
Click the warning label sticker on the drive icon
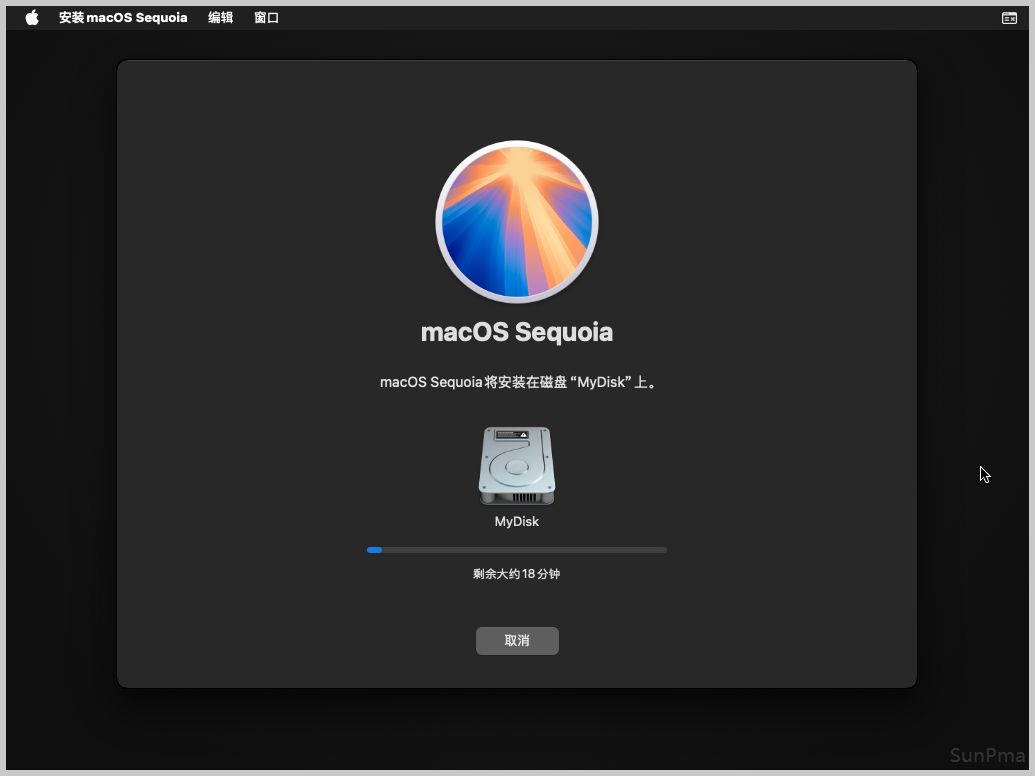[512, 435]
